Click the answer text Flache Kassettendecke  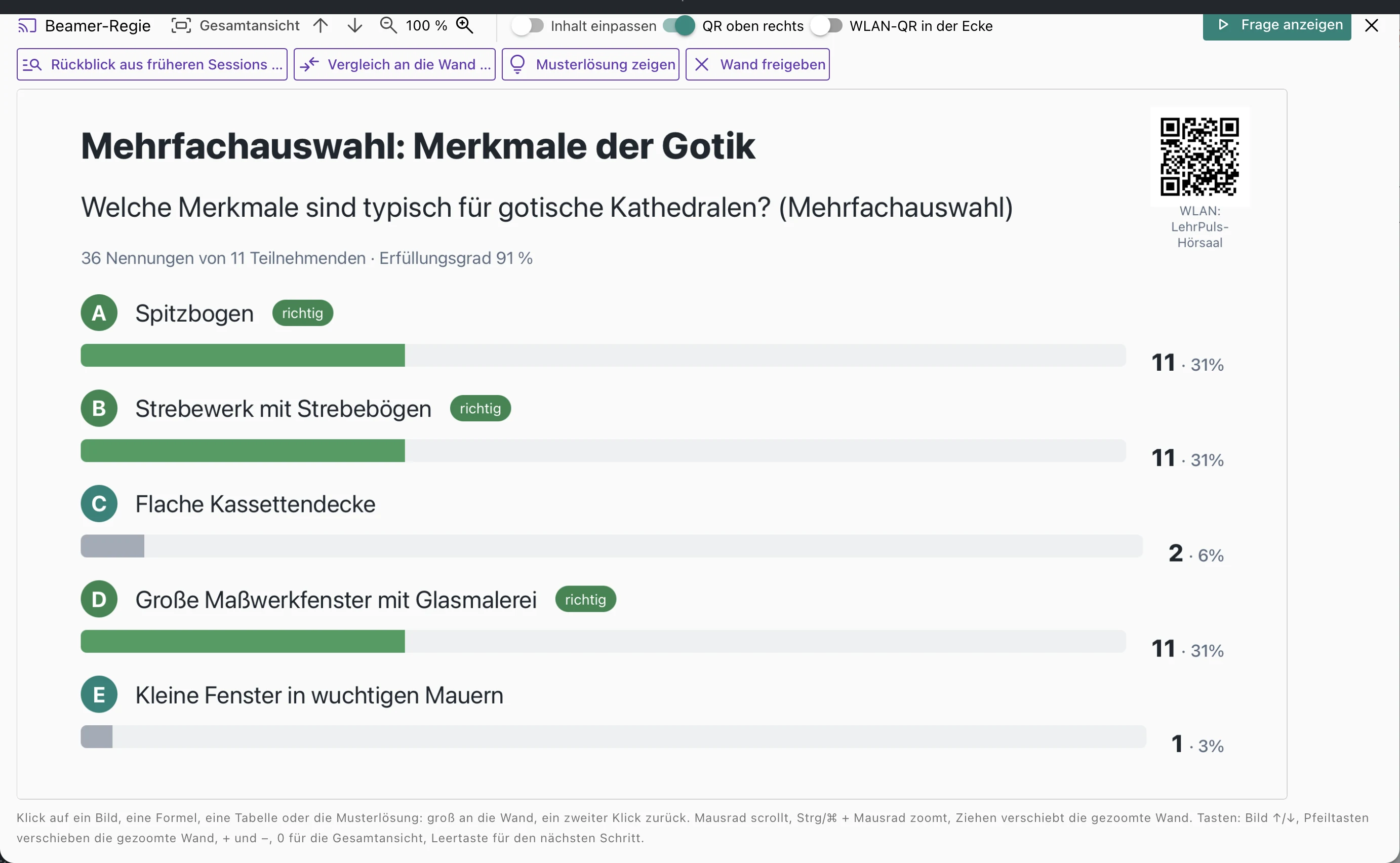point(256,504)
